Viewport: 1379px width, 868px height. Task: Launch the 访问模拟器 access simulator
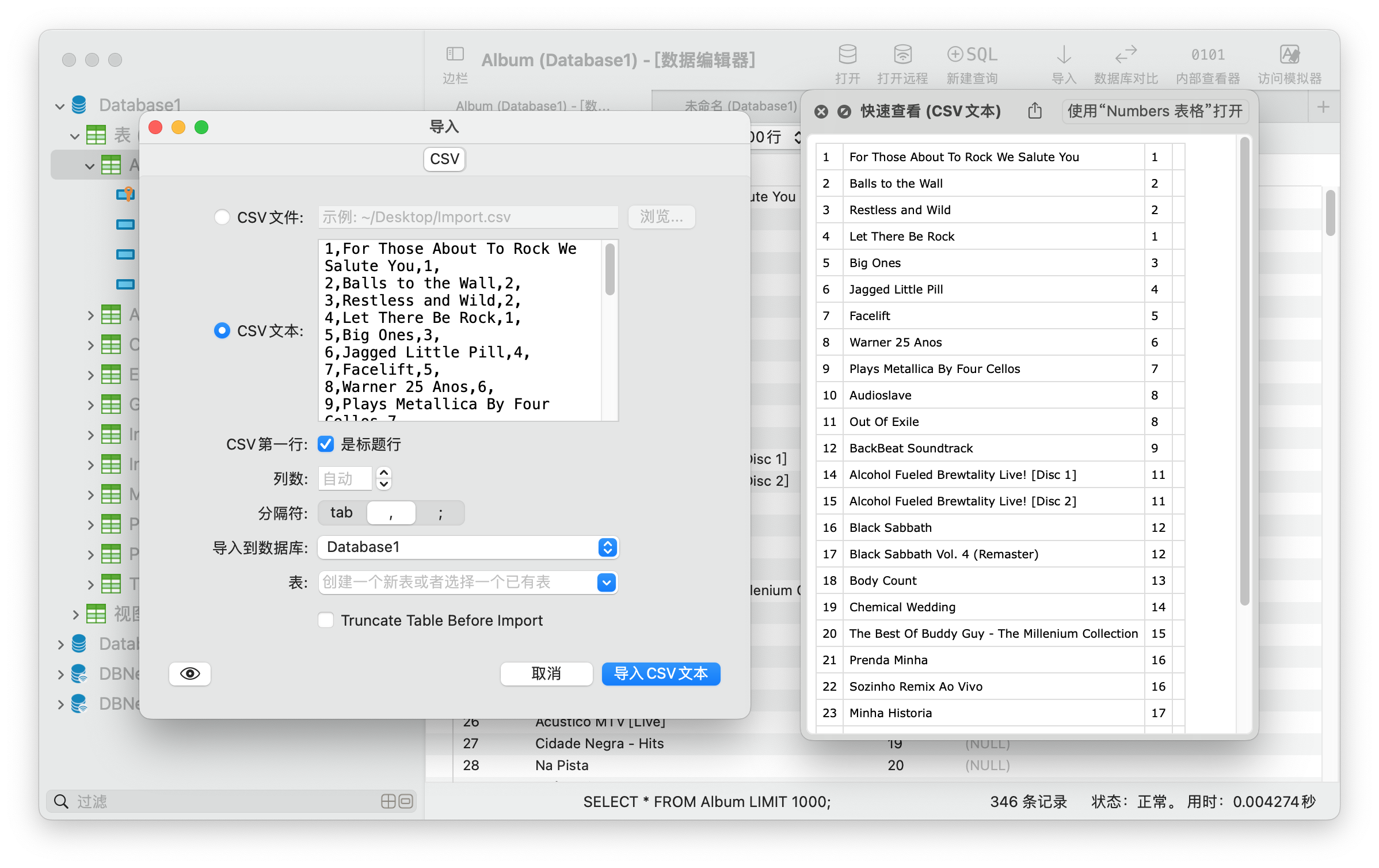pos(1289,55)
